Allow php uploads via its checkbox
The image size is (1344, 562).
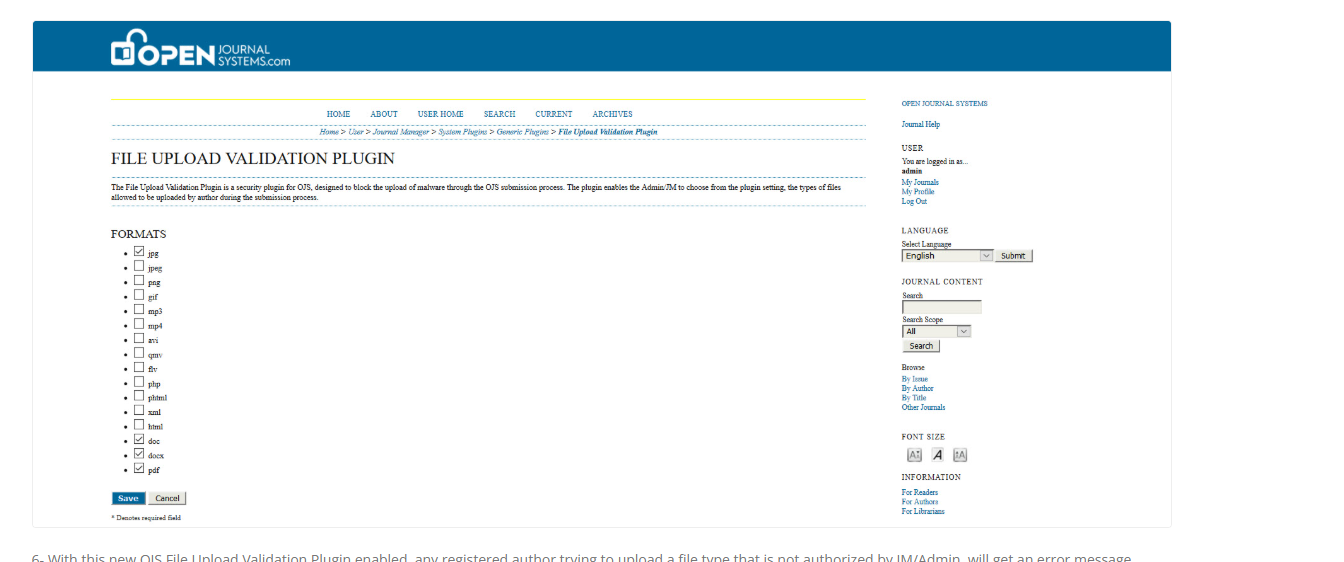pos(139,382)
